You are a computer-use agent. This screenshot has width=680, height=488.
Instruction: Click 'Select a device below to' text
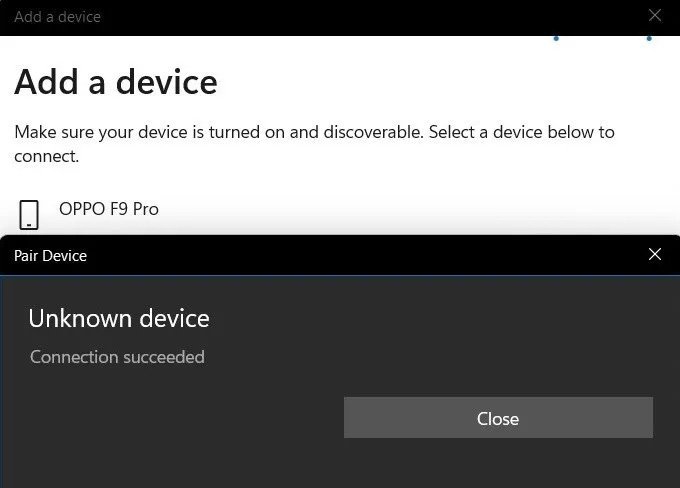coord(522,132)
